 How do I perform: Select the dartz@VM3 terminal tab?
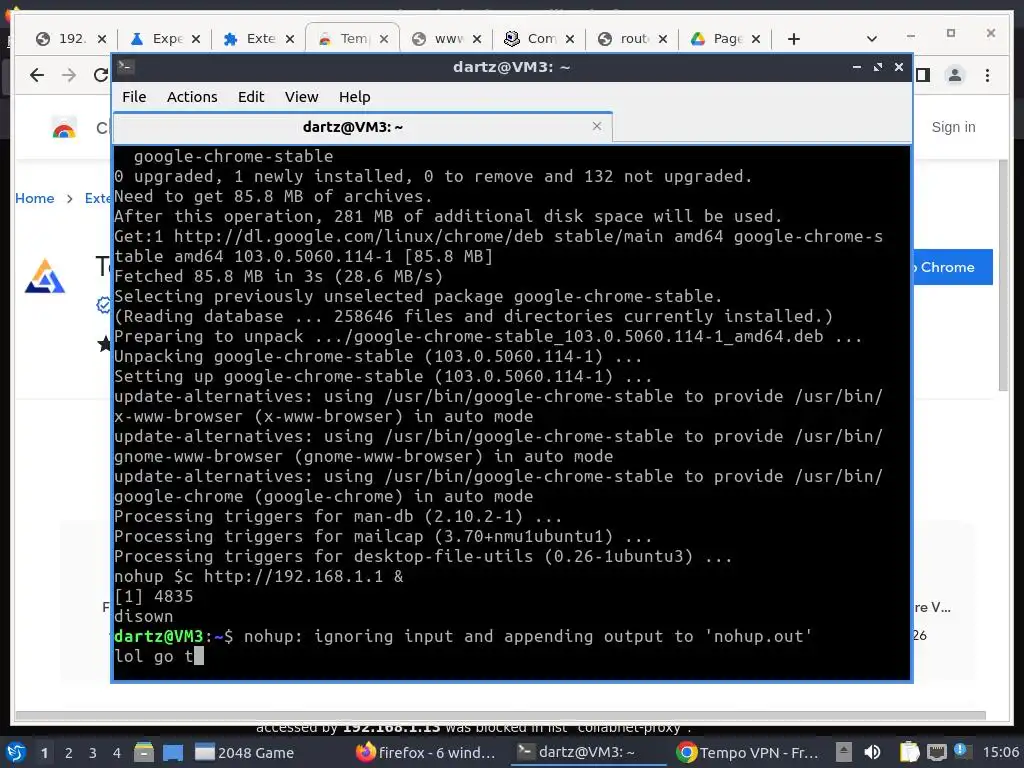tap(353, 127)
